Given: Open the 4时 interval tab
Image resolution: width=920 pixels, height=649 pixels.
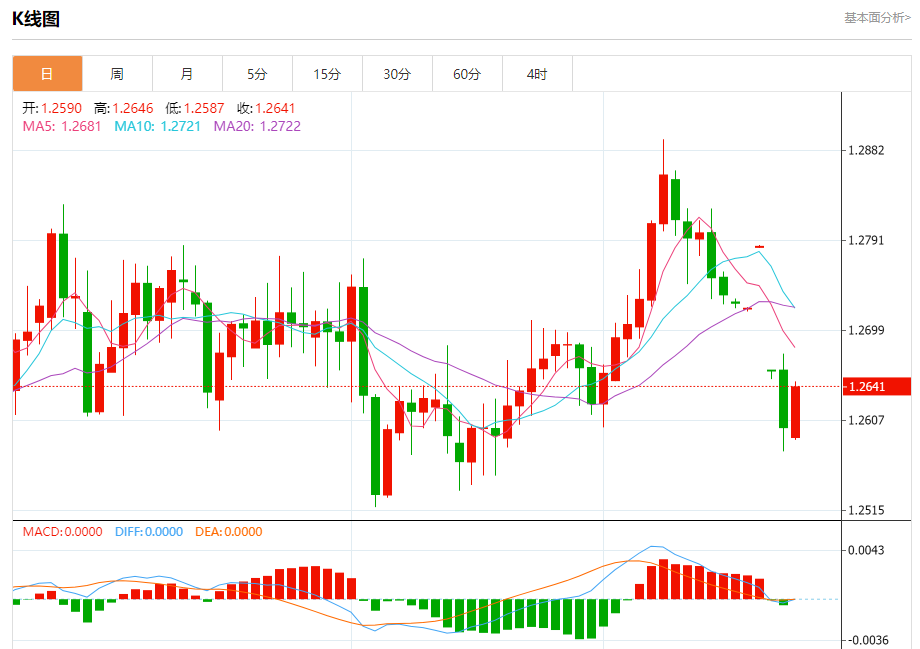Looking at the screenshot, I should [x=537, y=74].
